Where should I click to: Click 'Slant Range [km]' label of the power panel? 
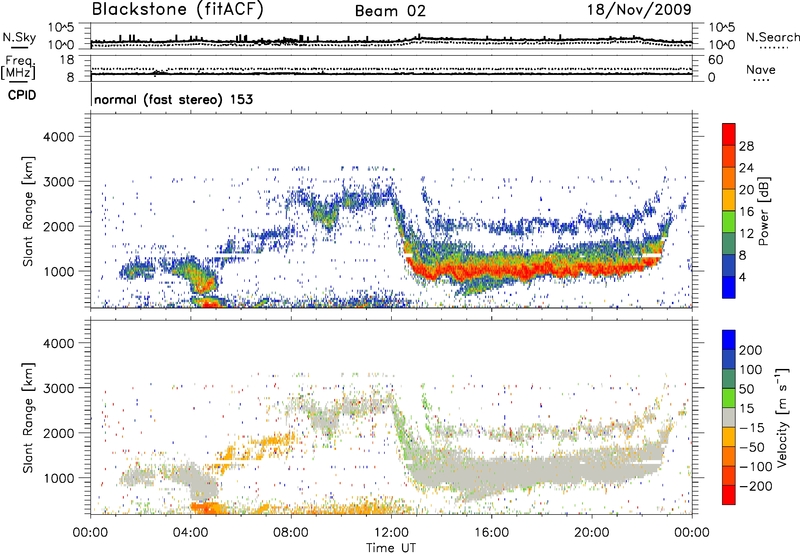28,211
